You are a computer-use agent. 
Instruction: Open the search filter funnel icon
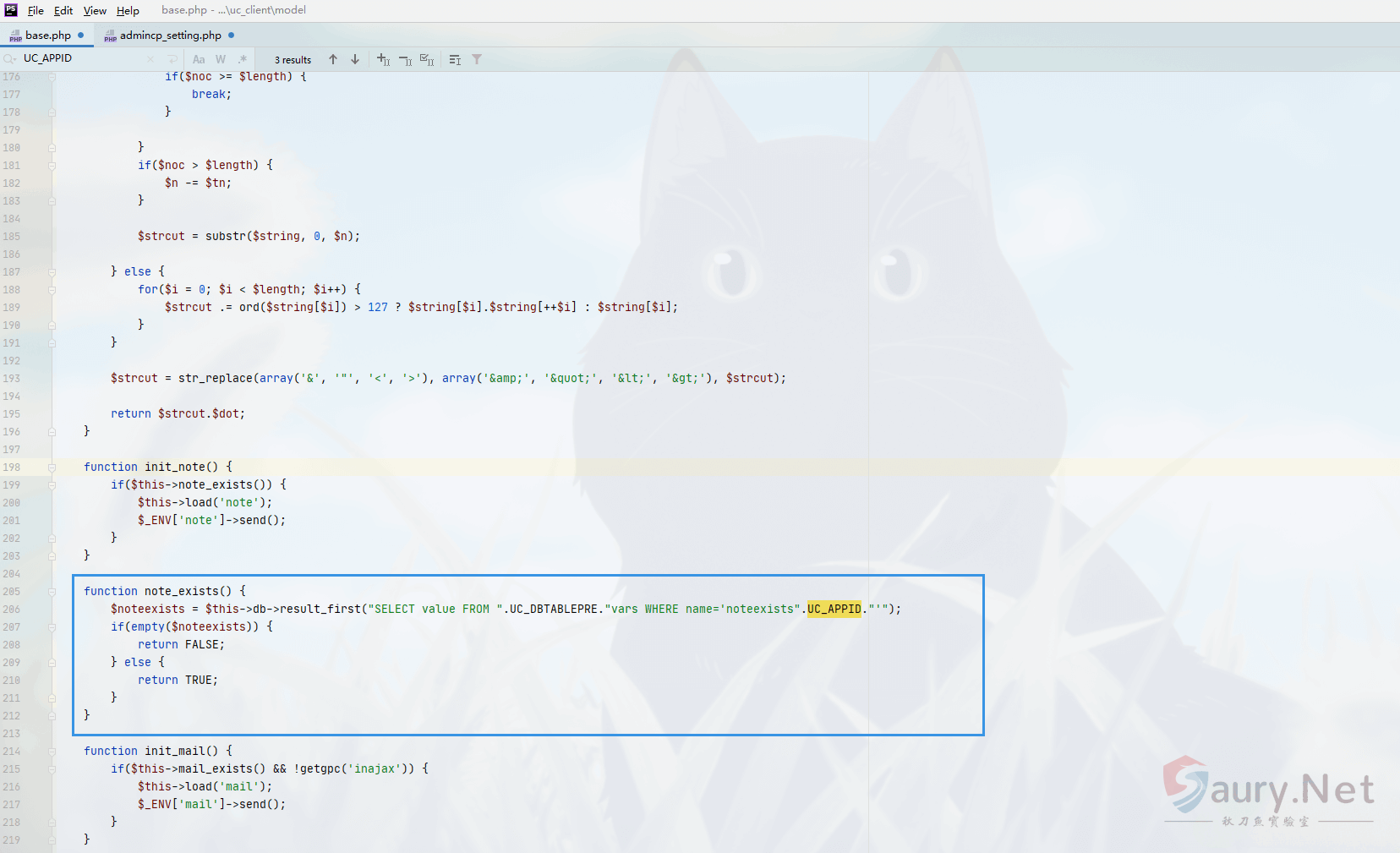click(x=477, y=59)
